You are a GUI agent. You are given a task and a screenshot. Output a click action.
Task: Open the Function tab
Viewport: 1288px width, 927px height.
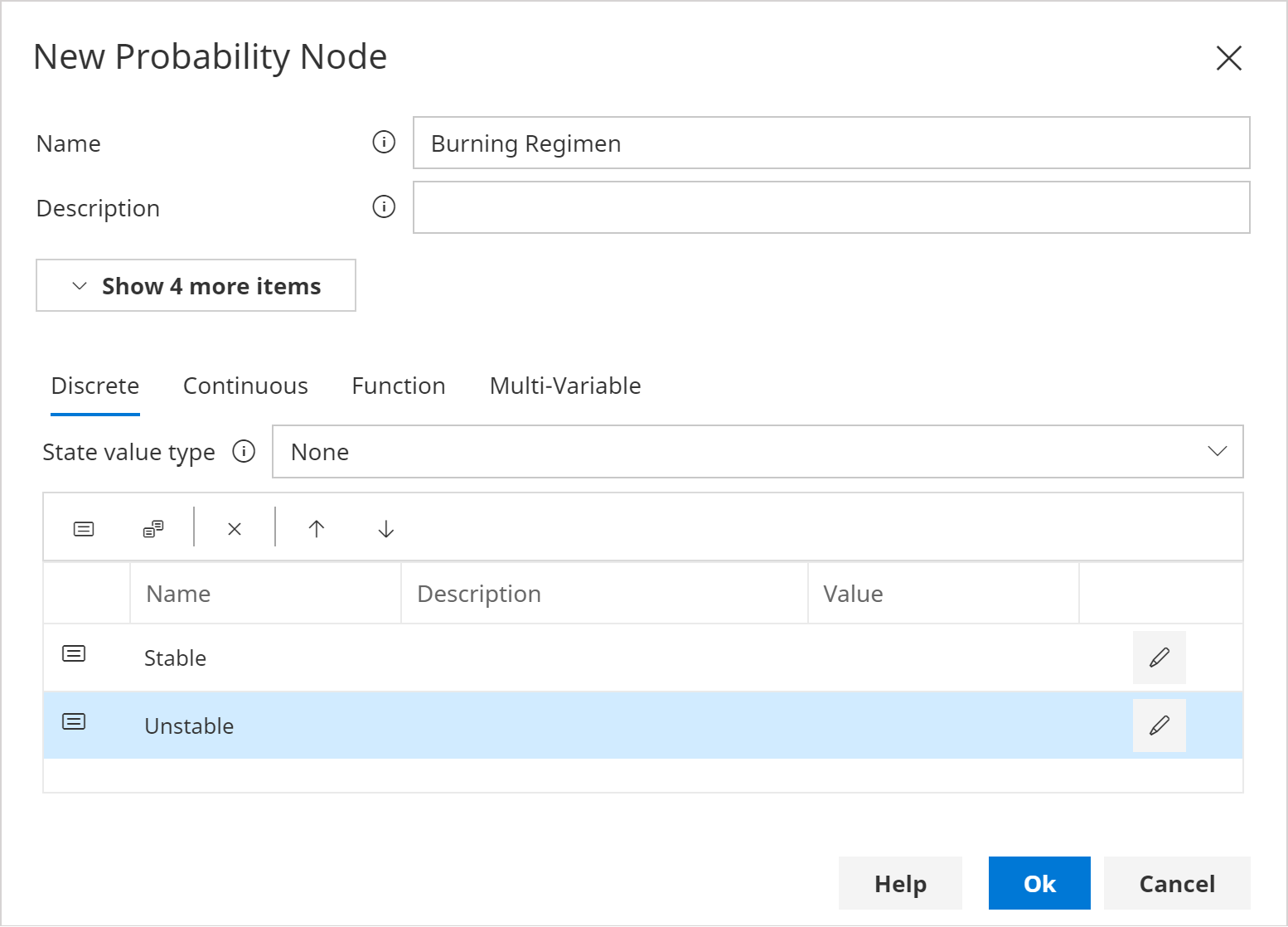coord(398,385)
